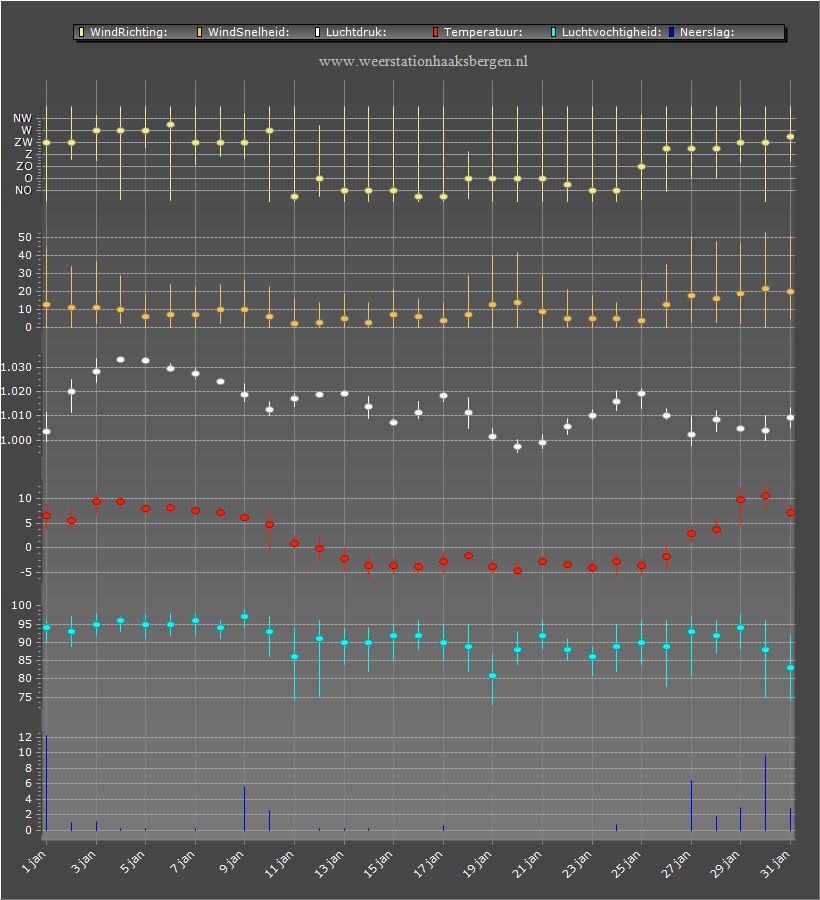Select the cyan Luchtvochtigheid legend swatch
The height and width of the screenshot is (900, 820).
point(554,32)
